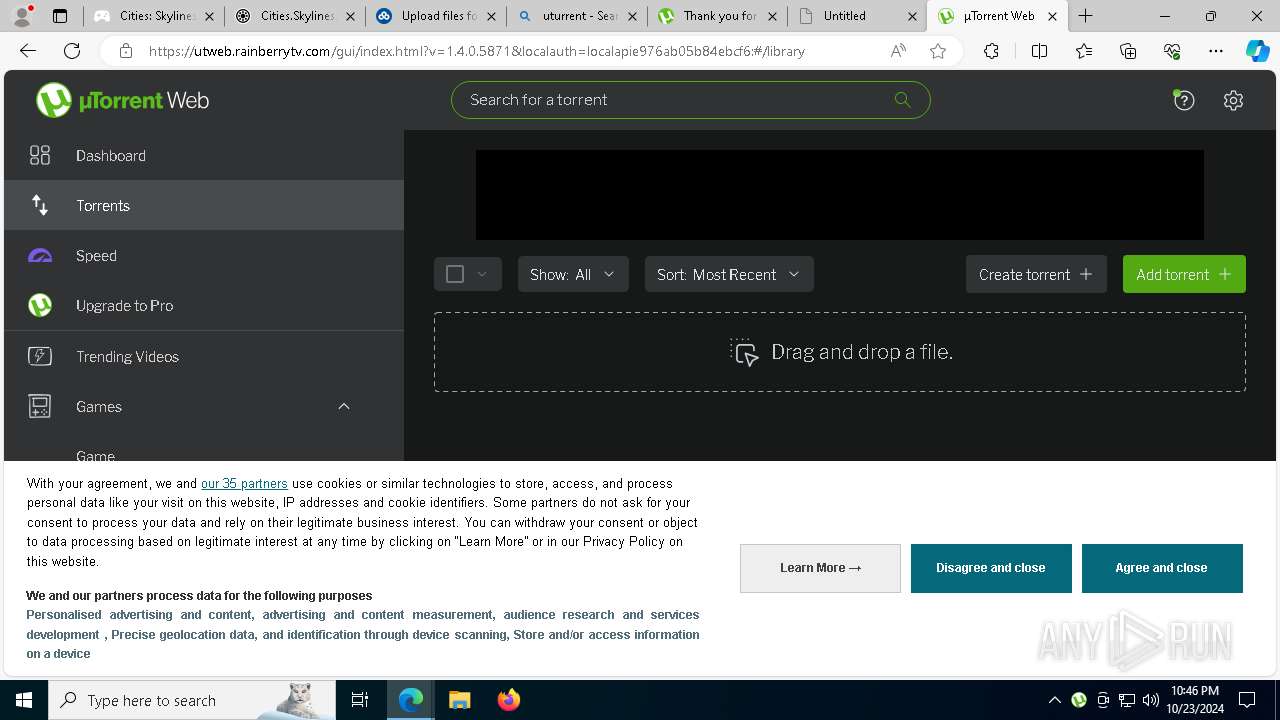Open new browser tab
Image resolution: width=1280 pixels, height=720 pixels.
click(x=1086, y=16)
